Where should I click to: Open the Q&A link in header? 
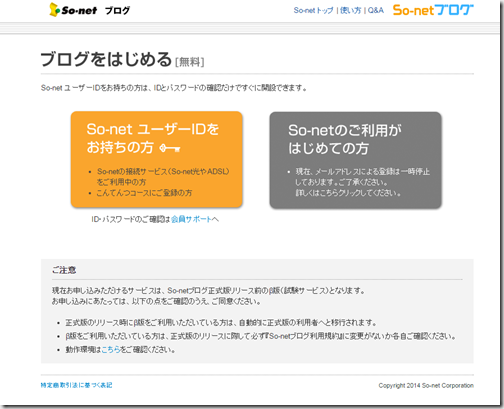coord(376,10)
